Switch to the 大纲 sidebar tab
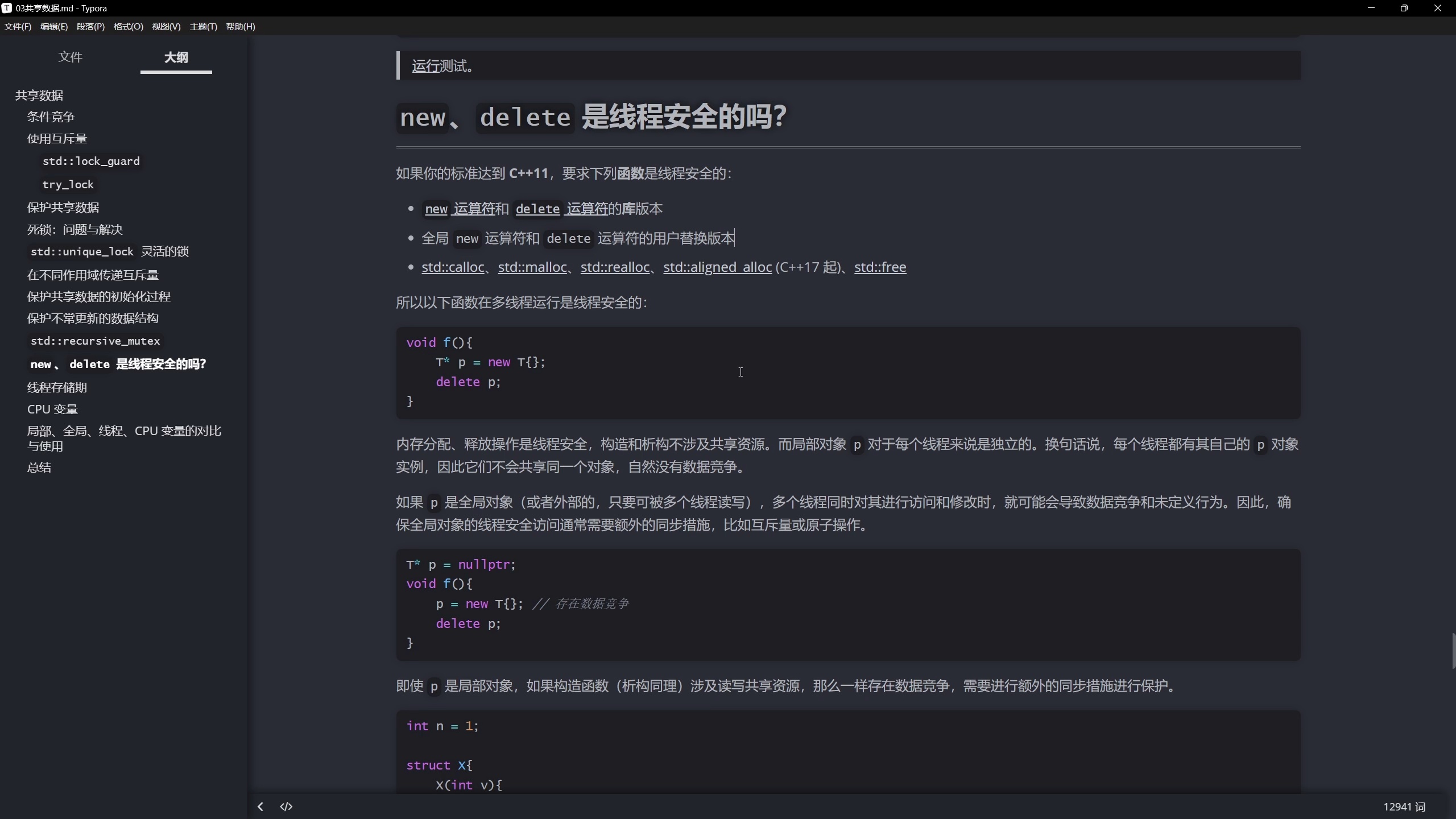Screen dimensions: 1456x819 tap(176, 57)
